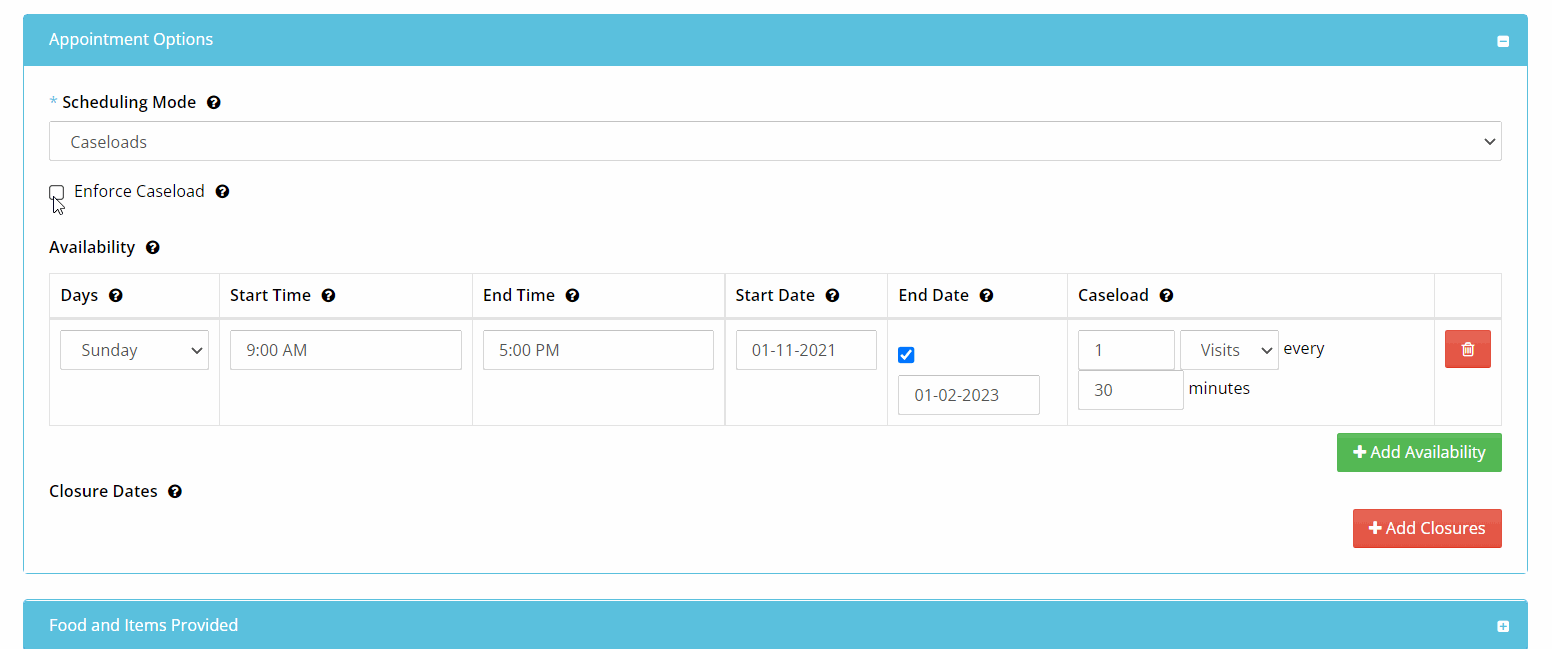Image resolution: width=1552 pixels, height=649 pixels.
Task: Click help icon in Days column header
Action: pos(115,296)
